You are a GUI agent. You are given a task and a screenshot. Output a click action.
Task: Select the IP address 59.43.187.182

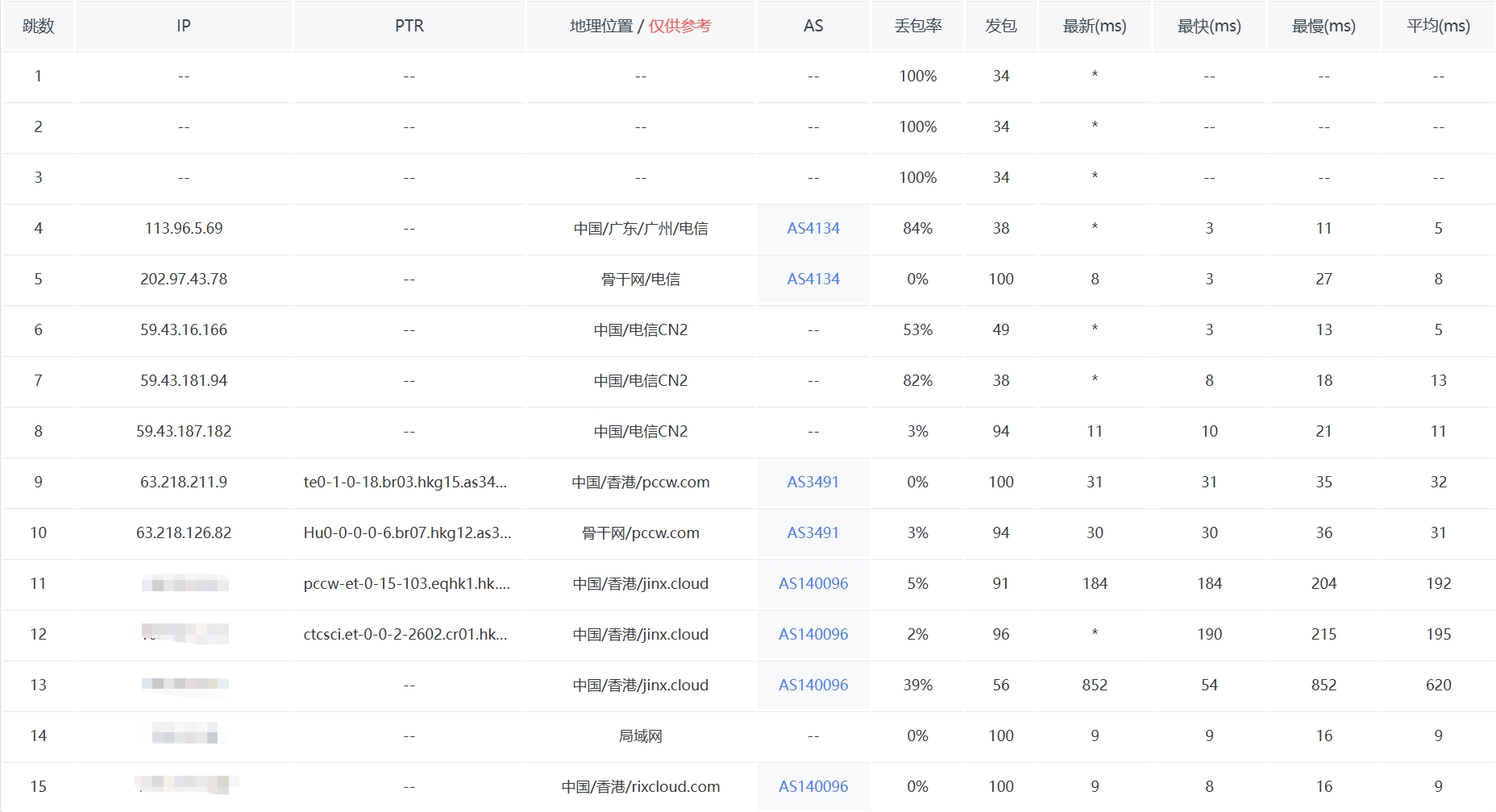coord(184,431)
